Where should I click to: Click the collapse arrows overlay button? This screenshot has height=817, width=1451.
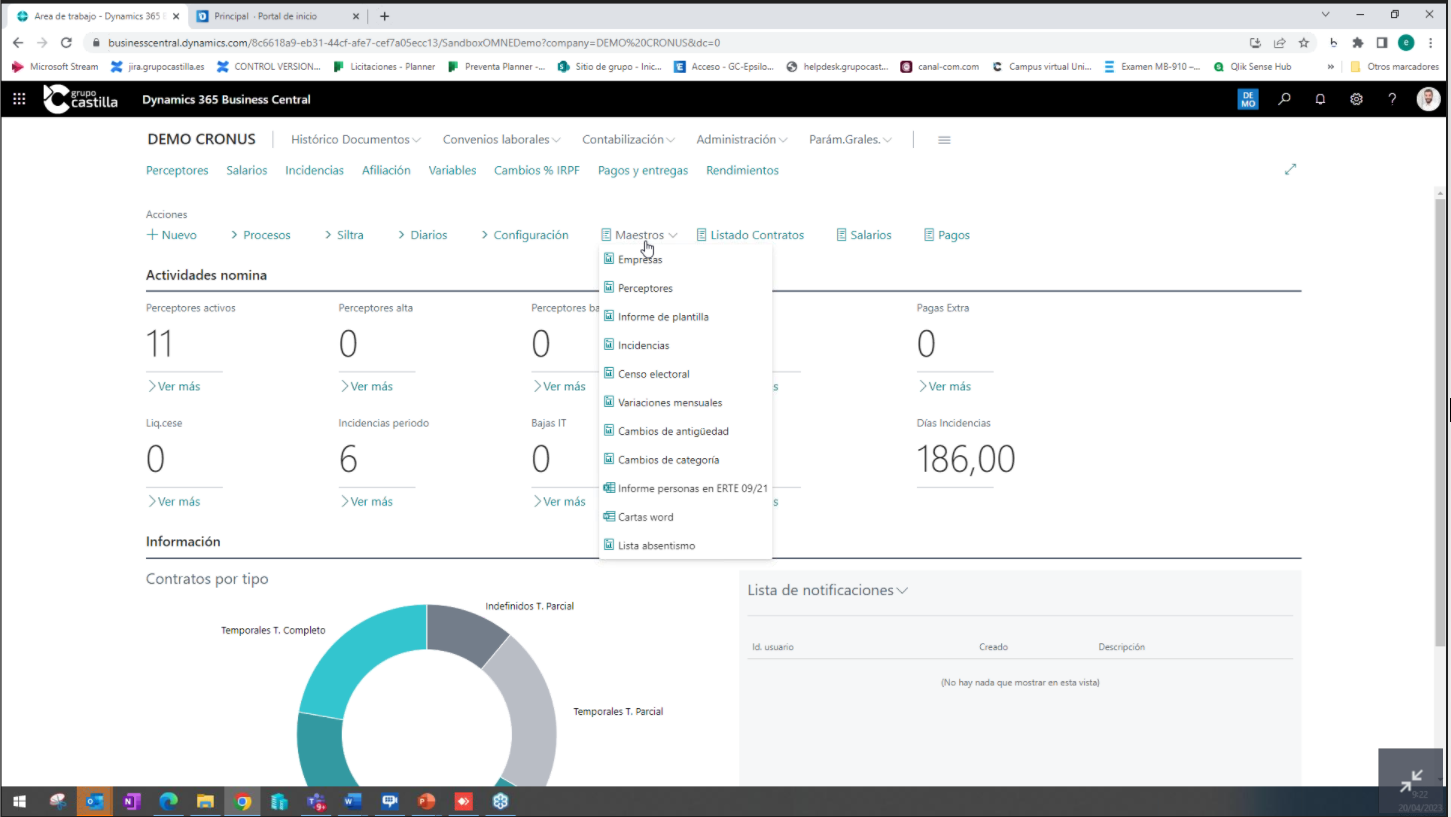coord(1411,780)
